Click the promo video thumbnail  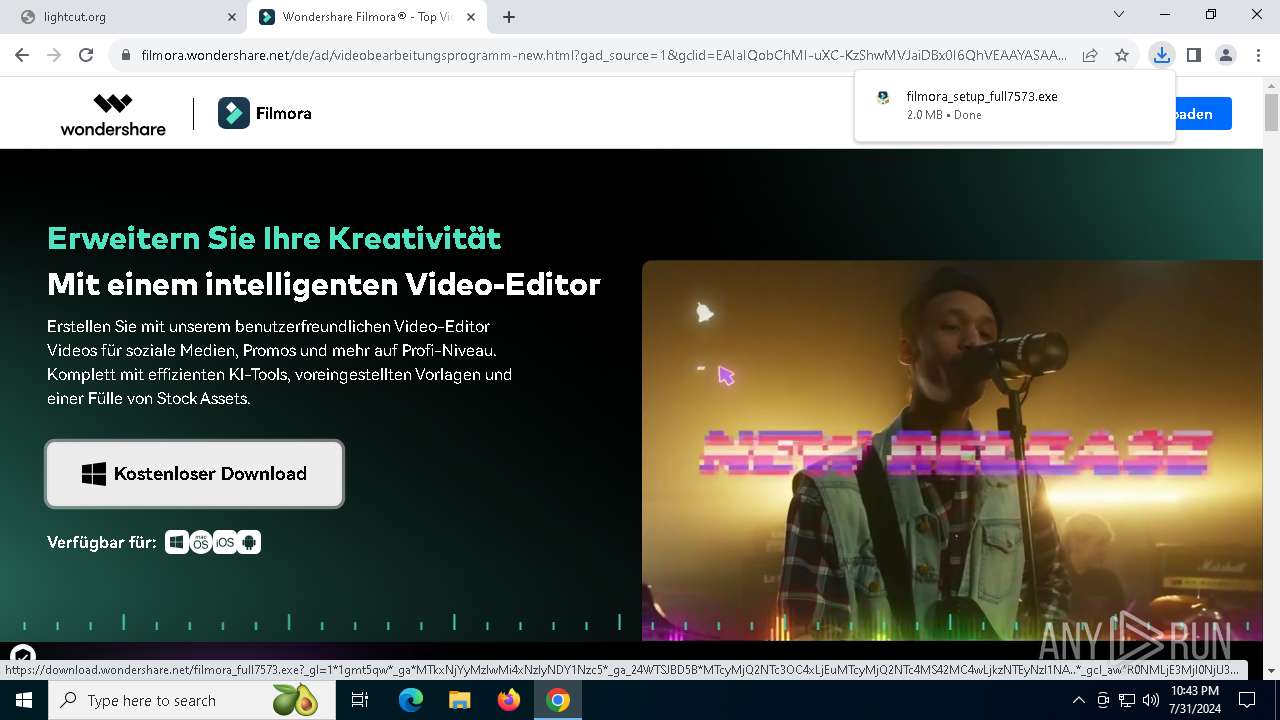coord(952,450)
